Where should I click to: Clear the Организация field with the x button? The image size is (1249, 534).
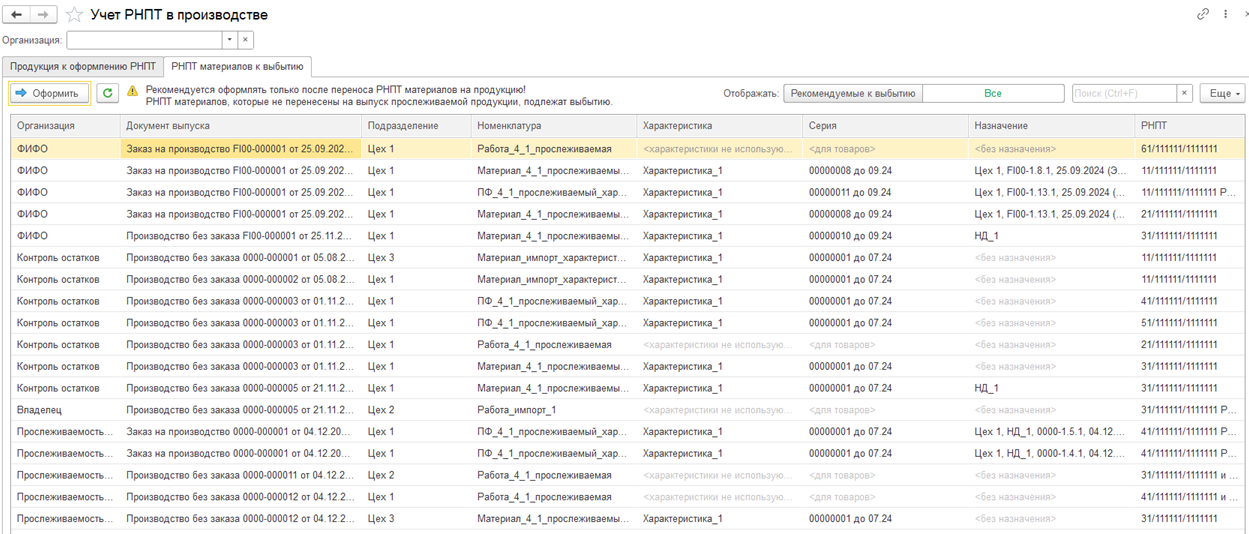[x=246, y=40]
